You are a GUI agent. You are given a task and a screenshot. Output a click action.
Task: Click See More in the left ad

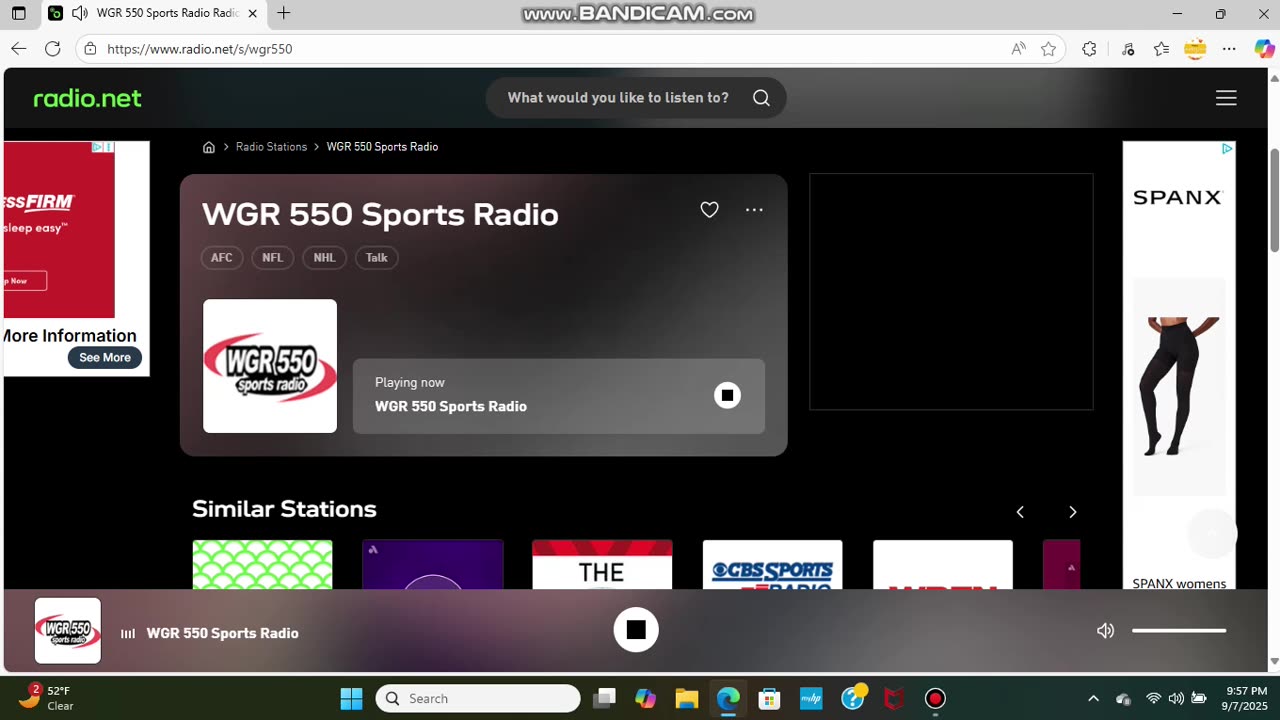(x=105, y=358)
